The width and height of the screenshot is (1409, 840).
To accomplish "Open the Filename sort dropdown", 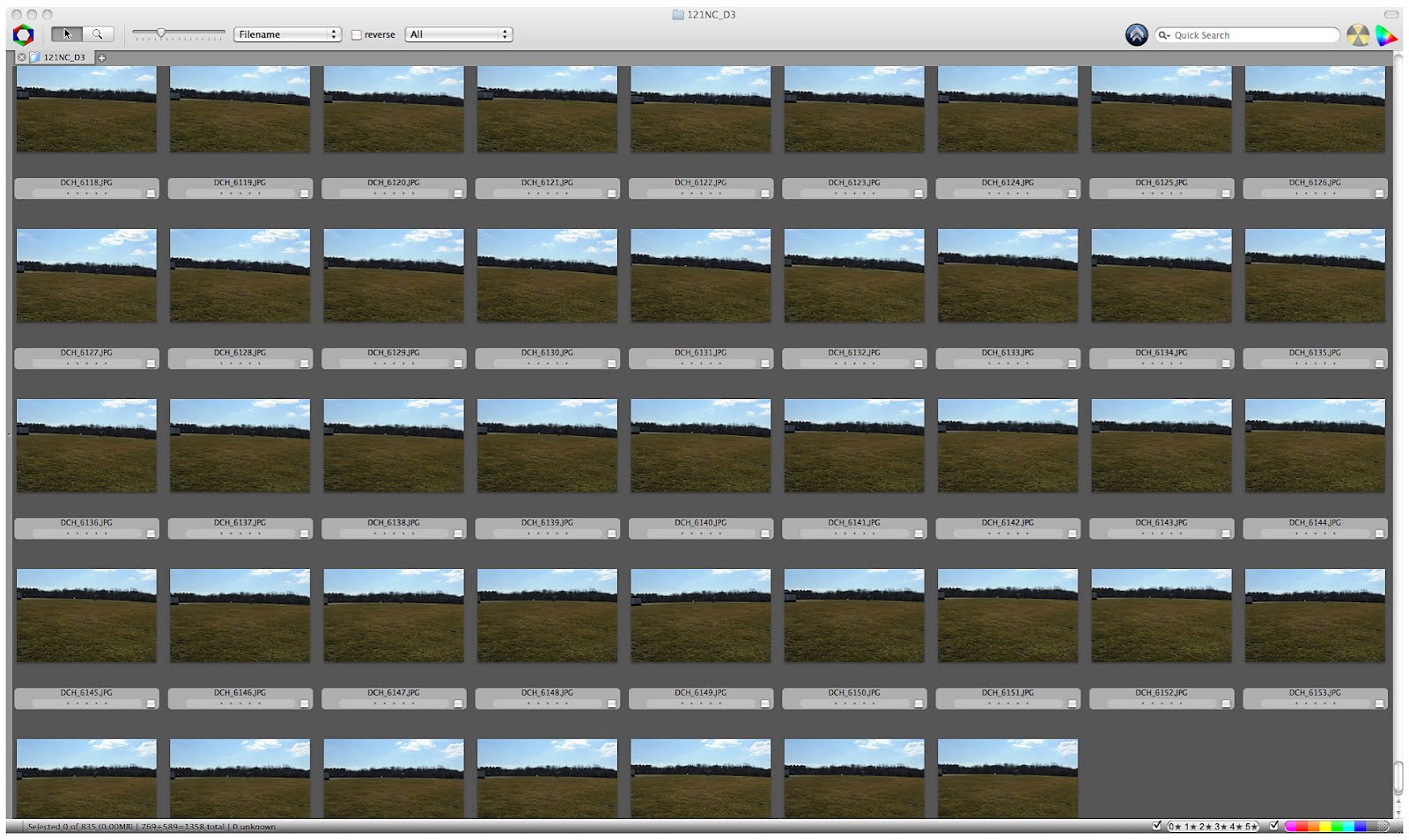I will 287,34.
